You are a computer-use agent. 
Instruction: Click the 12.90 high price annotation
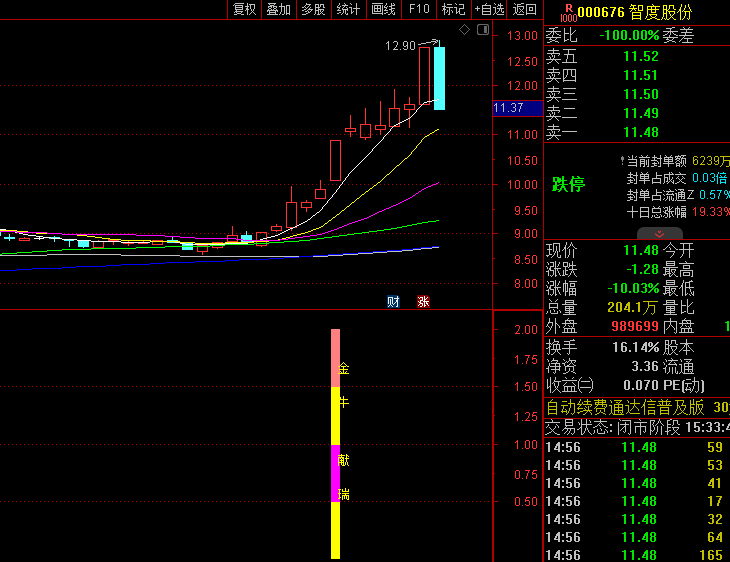pos(400,46)
